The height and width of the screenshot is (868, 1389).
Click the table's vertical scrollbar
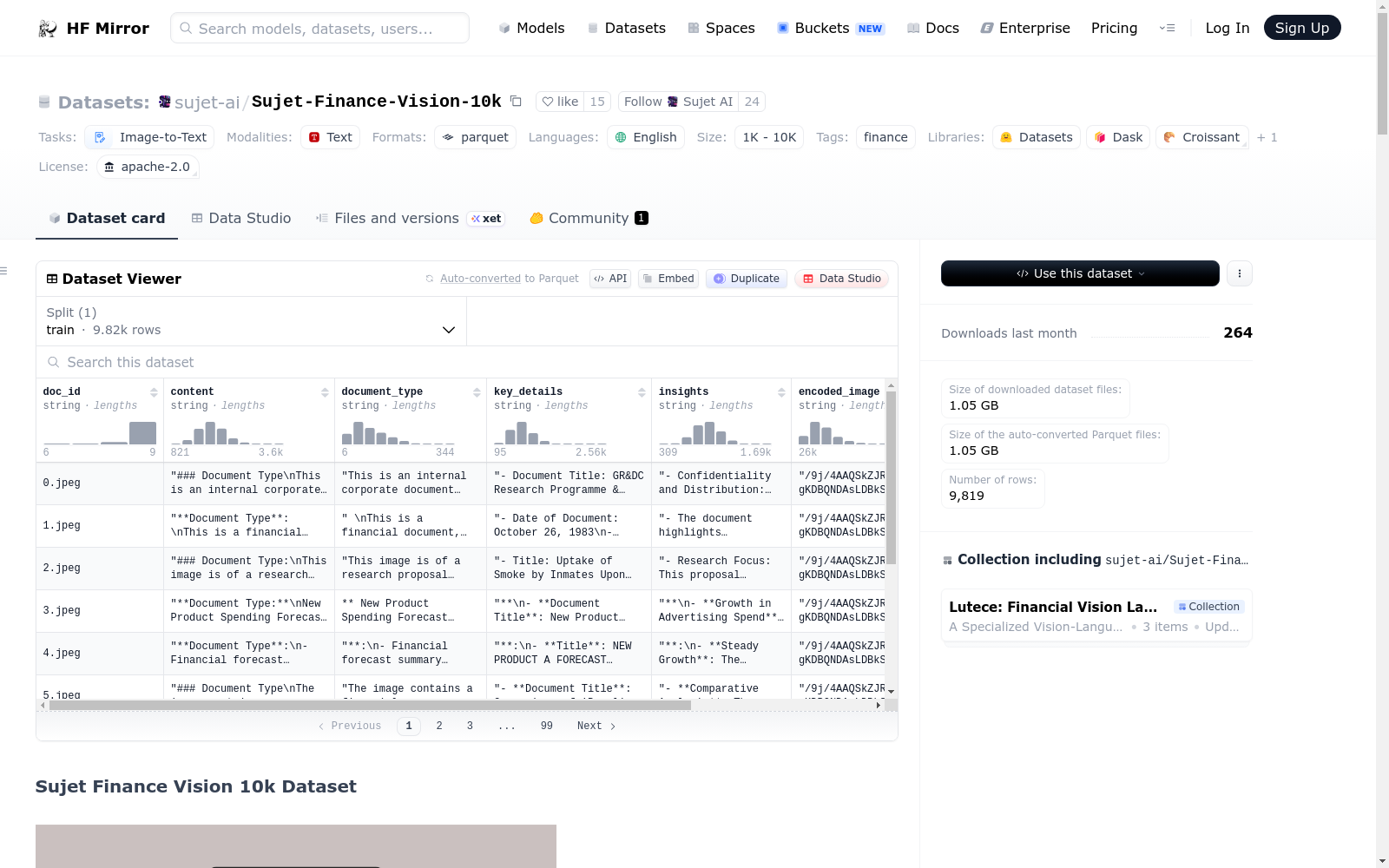click(891, 477)
